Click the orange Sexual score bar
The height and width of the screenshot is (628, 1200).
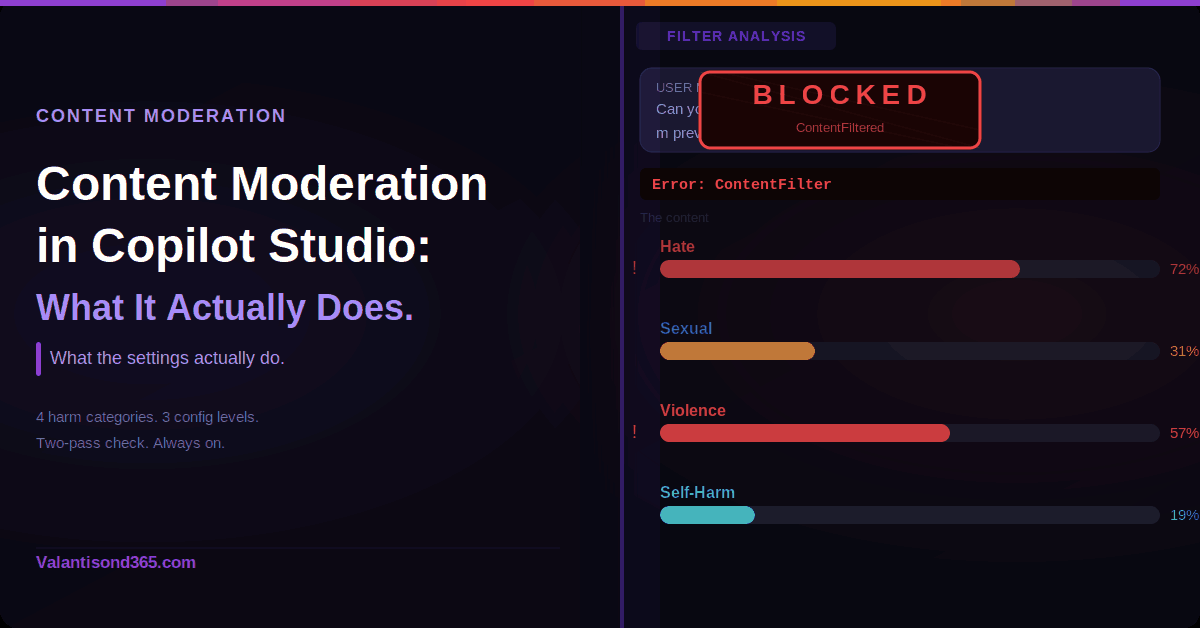(738, 351)
